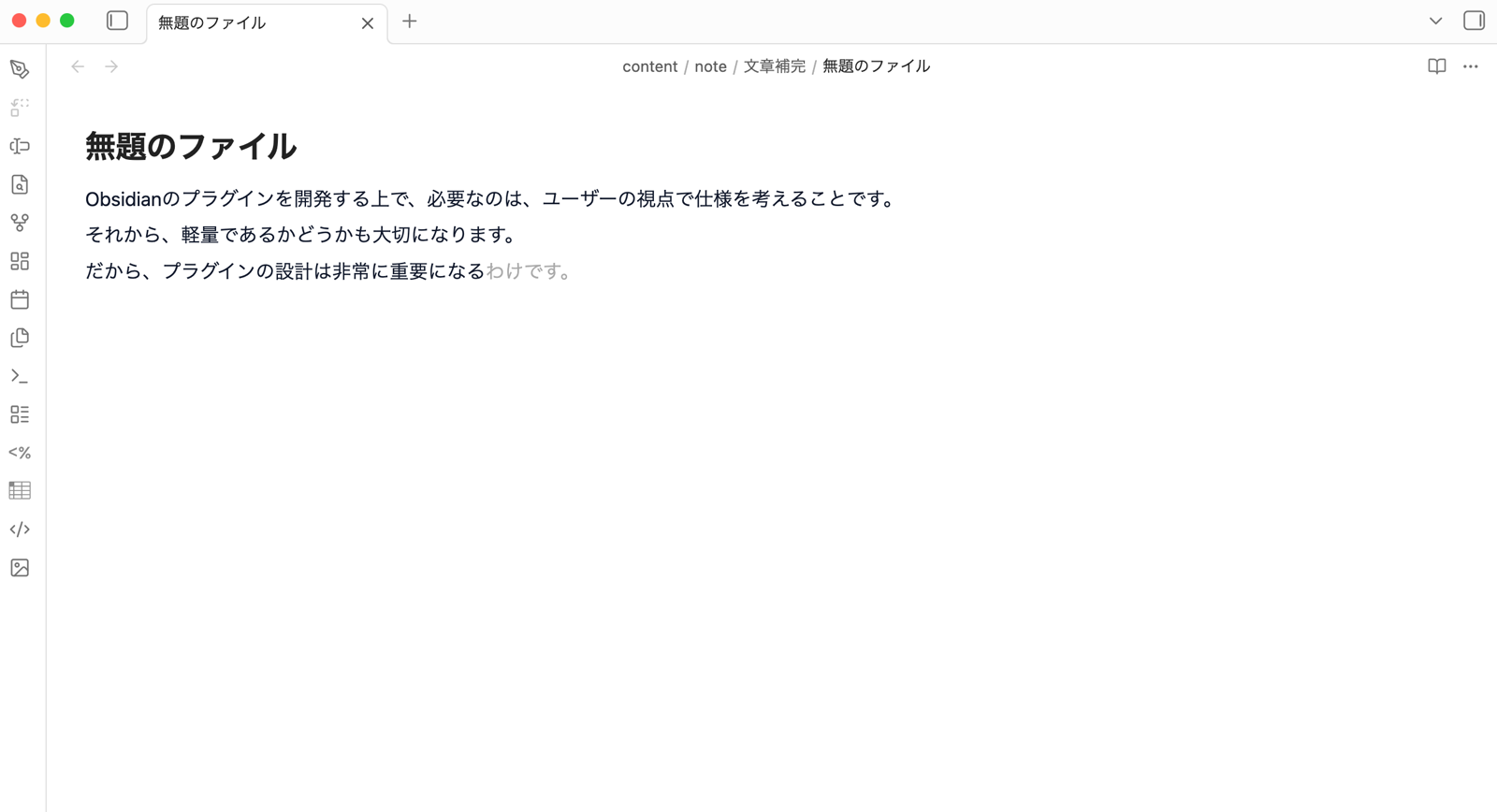Click the table ribbon icon
Viewport: 1497px width, 812px height.
click(x=20, y=490)
